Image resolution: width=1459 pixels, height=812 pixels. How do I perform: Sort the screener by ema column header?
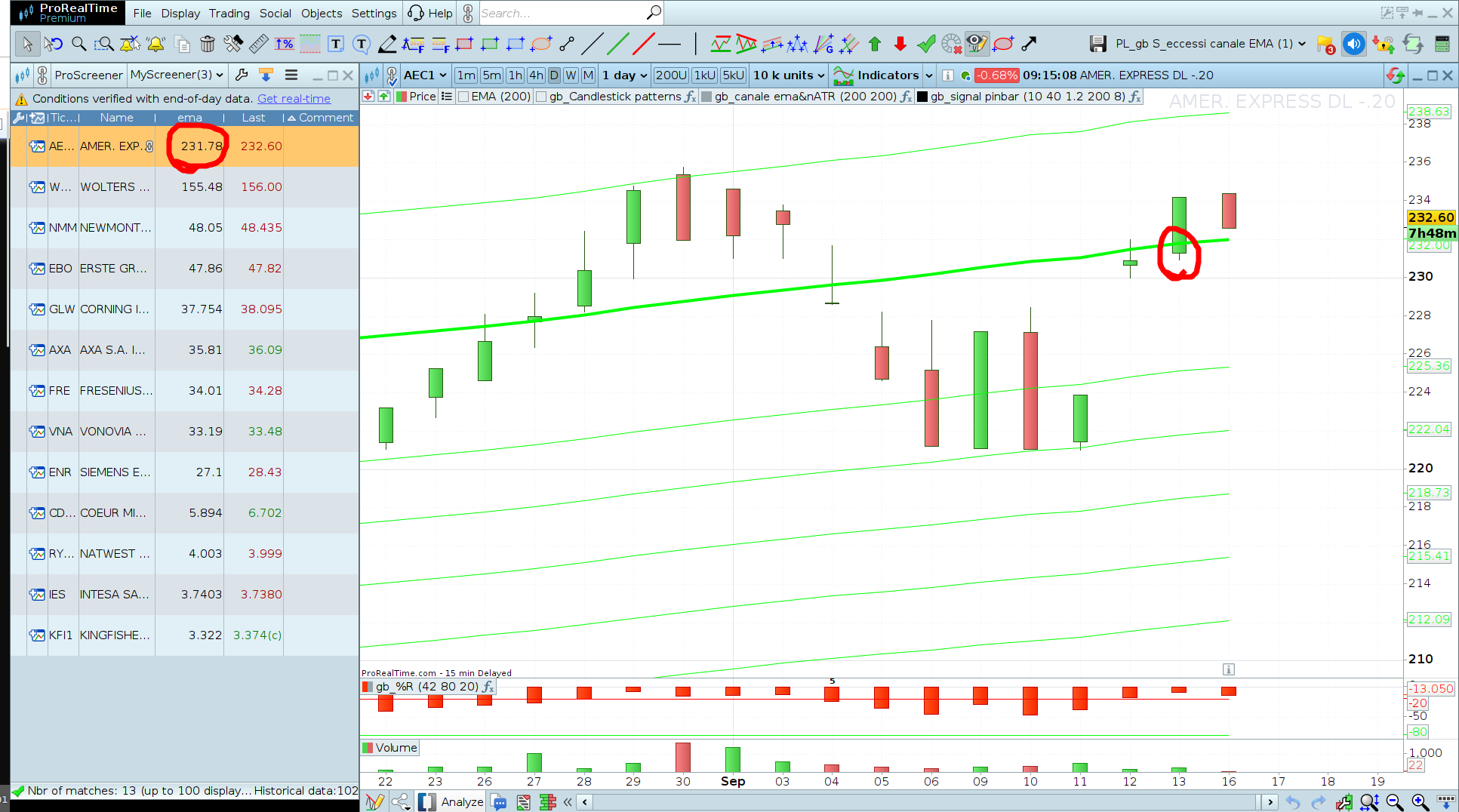coord(189,118)
